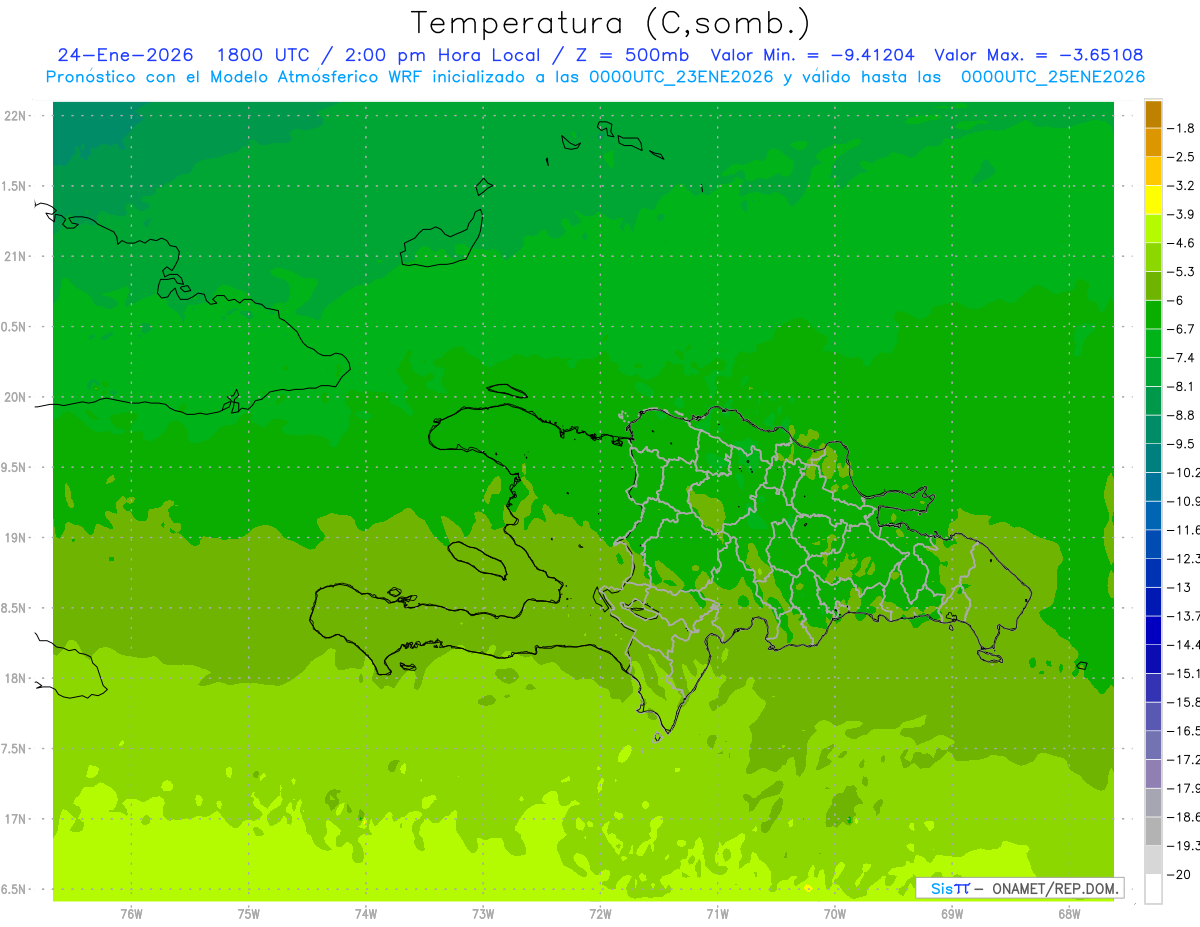Click the '20N' latitude label
1200x927 pixels.
coord(15,397)
